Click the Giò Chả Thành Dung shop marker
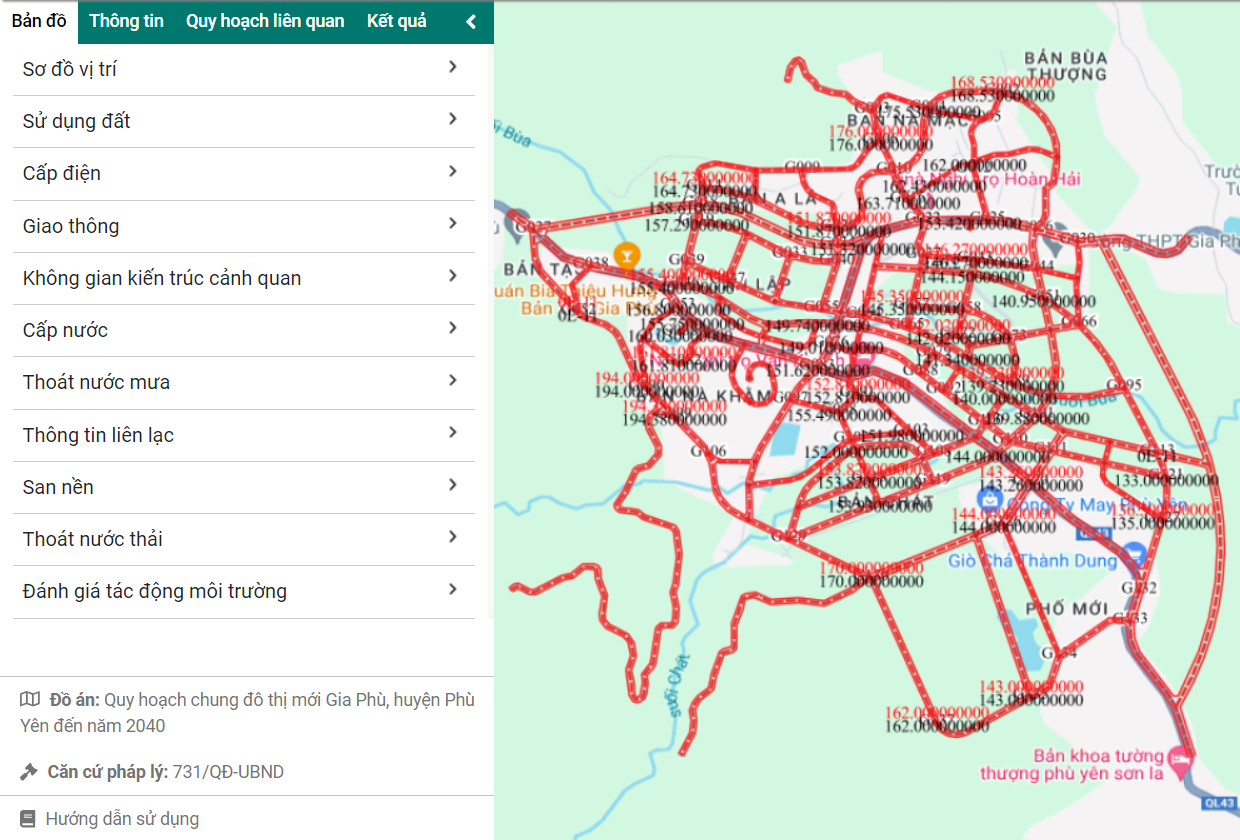 1133,553
